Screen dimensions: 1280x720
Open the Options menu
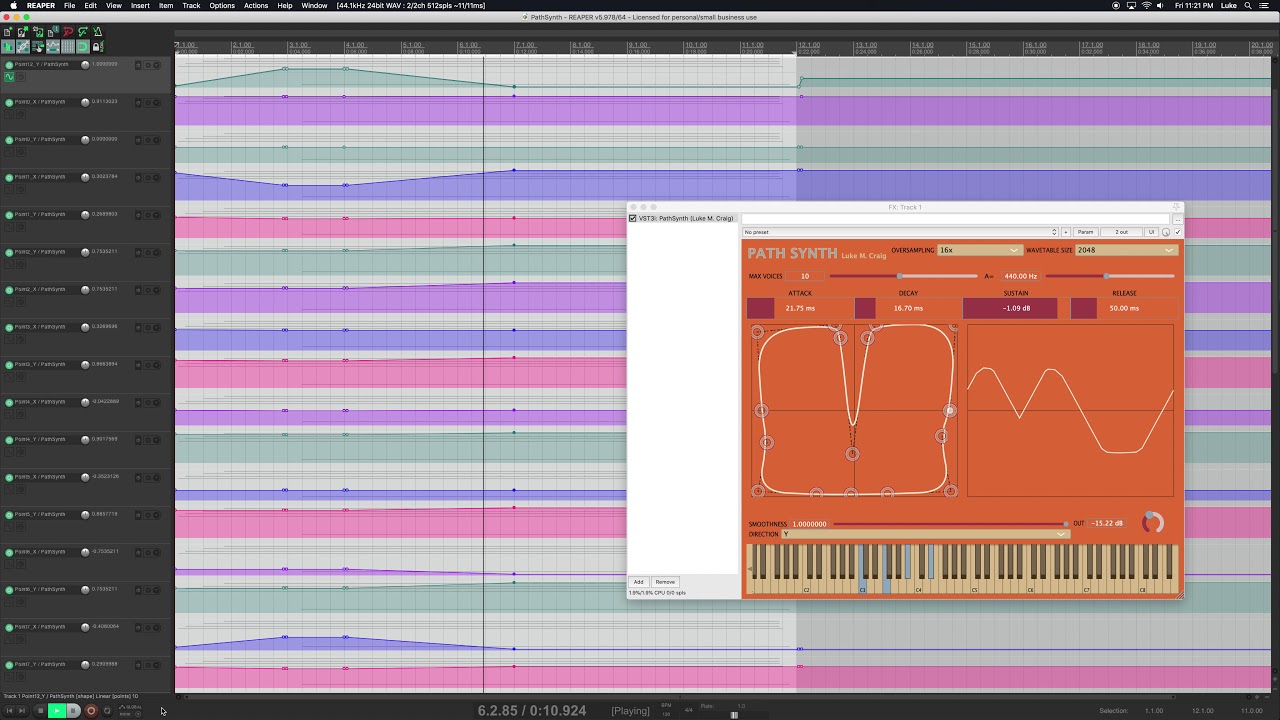[x=222, y=5]
